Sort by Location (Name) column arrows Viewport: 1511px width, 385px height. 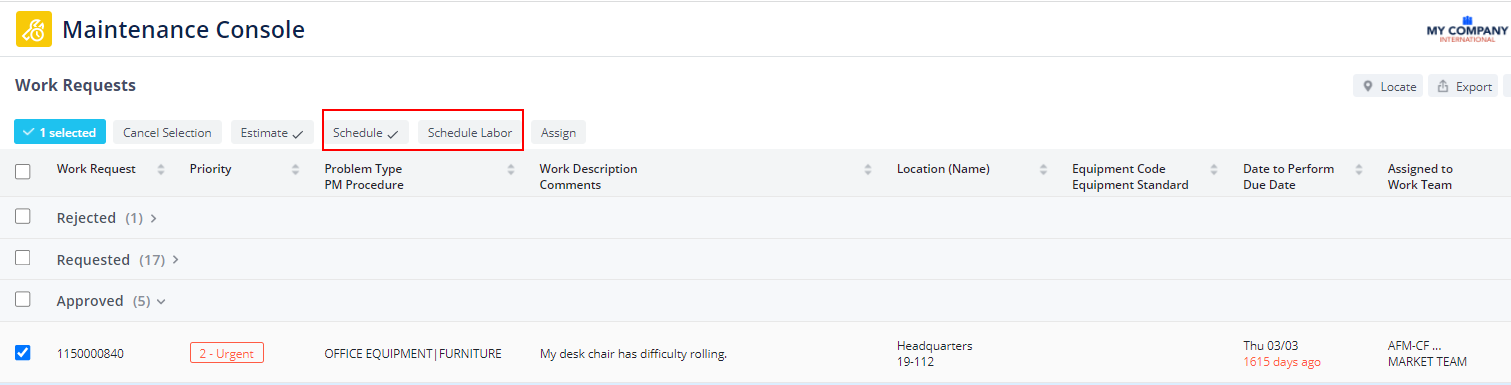pos(1043,169)
